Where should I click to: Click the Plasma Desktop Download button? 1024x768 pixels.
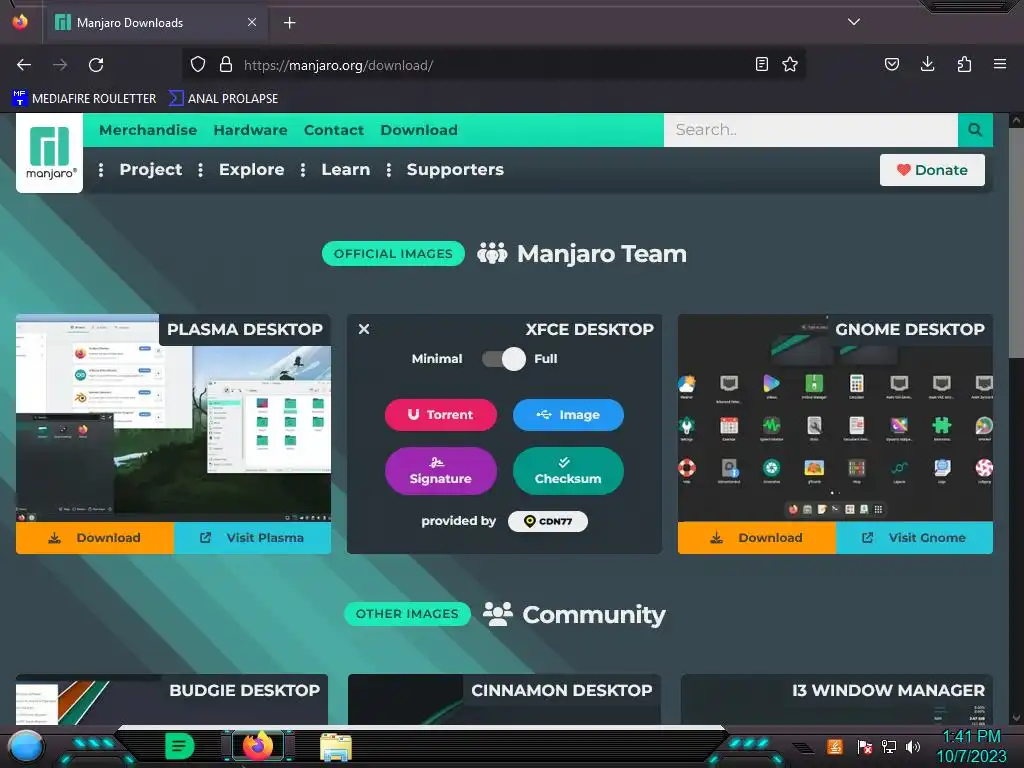95,537
